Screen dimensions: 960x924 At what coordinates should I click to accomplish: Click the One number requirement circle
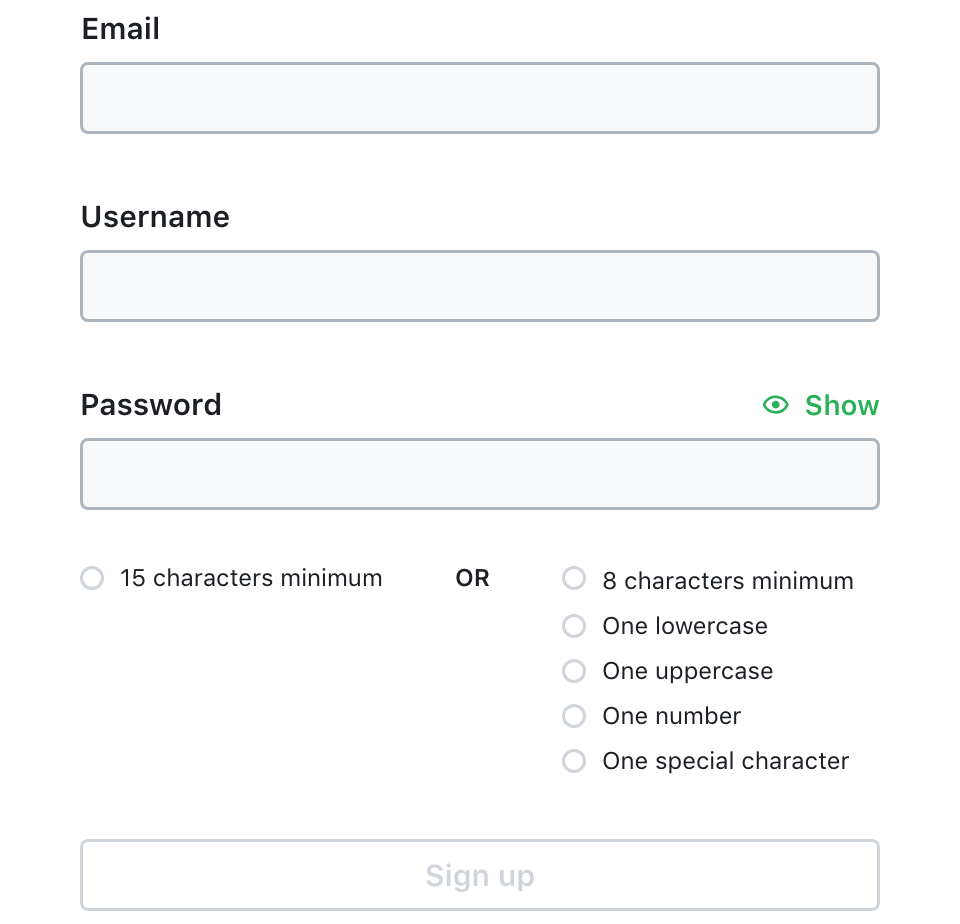coord(574,716)
